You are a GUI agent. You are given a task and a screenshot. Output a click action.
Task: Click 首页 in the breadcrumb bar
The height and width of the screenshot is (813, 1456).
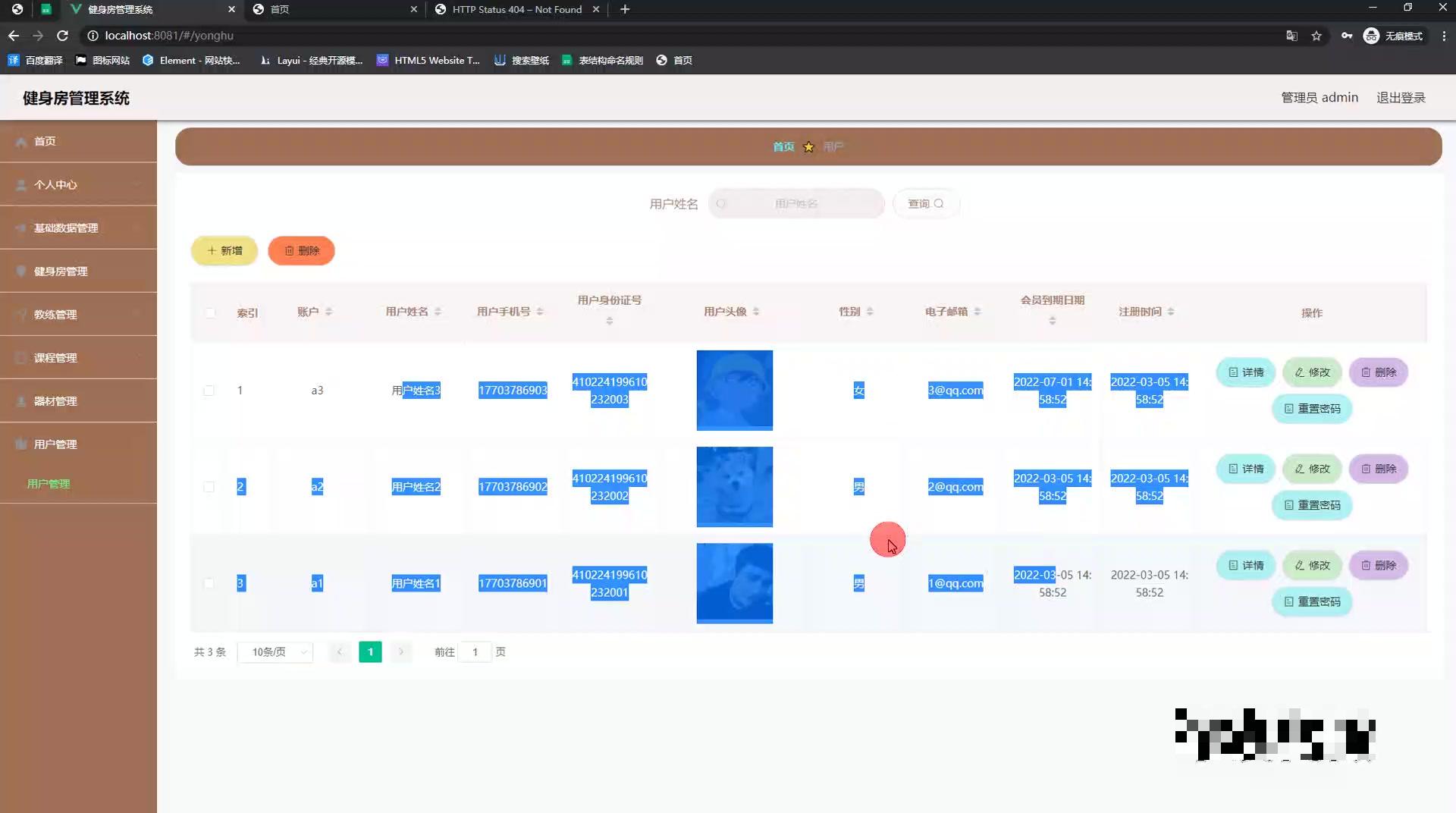[783, 146]
